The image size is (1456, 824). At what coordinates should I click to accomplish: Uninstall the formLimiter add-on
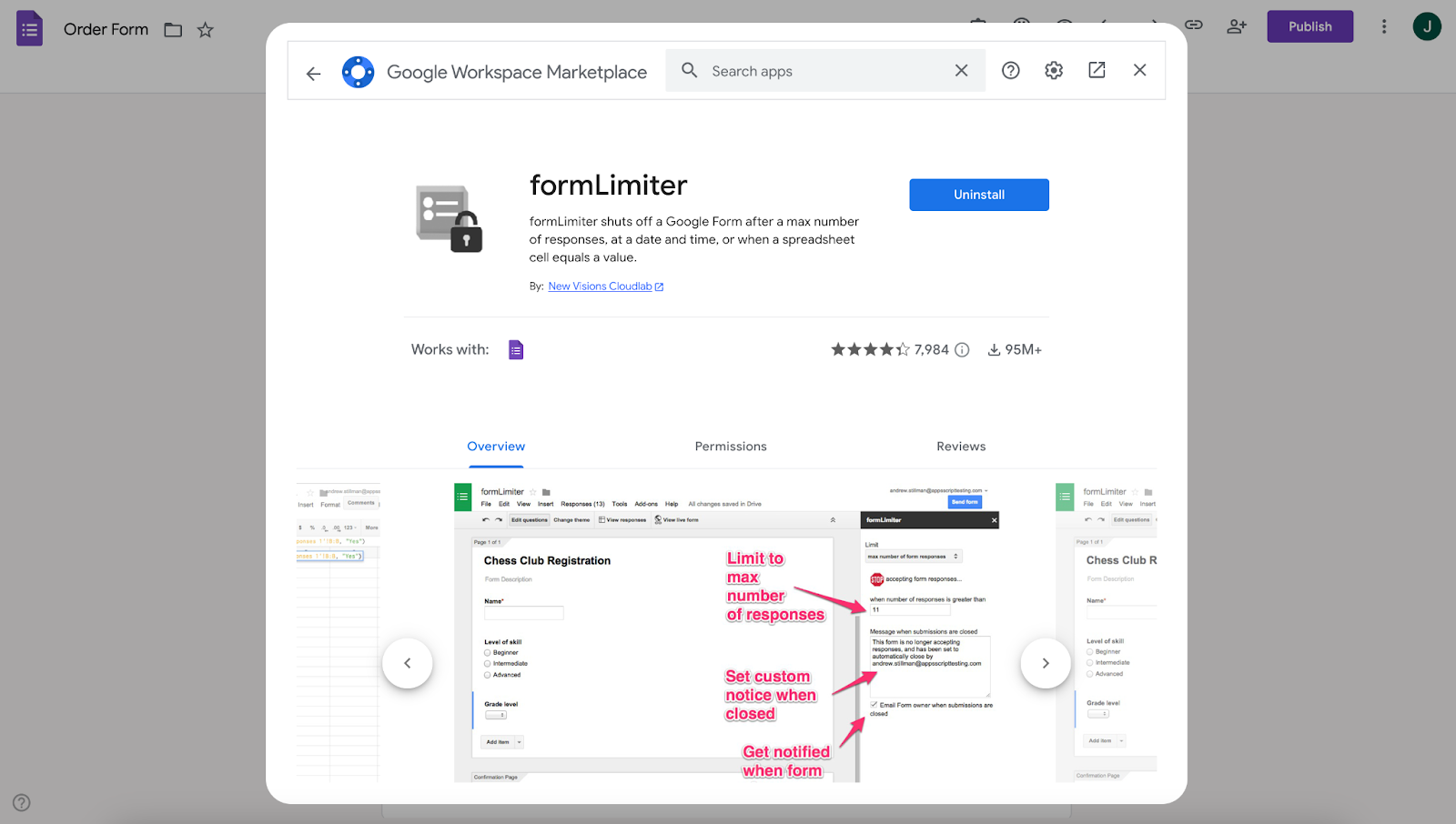coord(979,195)
